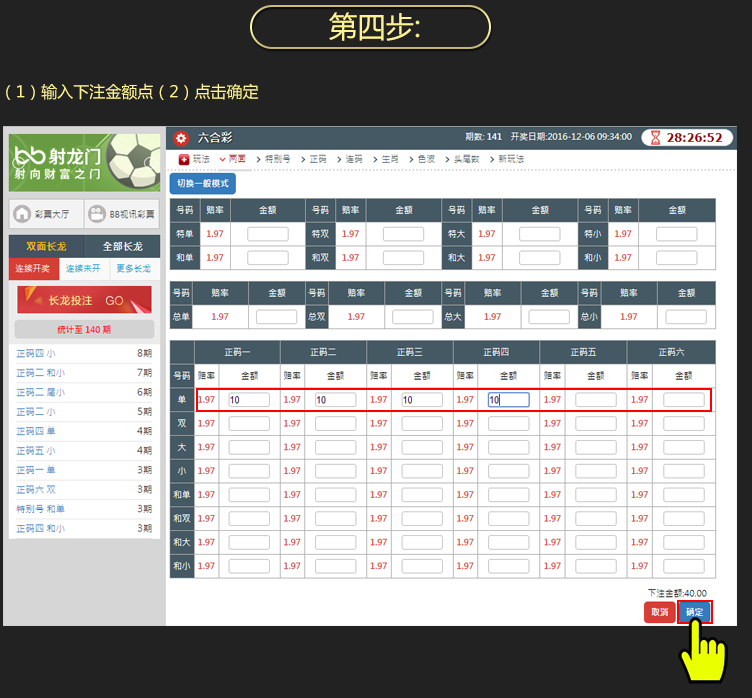Viewport: 752px width, 698px height.
Task: Switch to the 全部长龙 tab
Action: coord(122,246)
